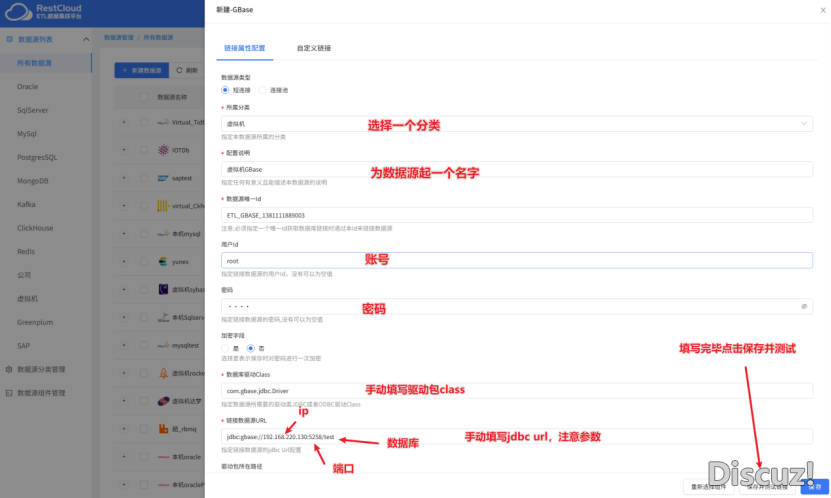Viewport: 831px width, 498px height.
Task: Select Oracle in the sidebar
Action: (28, 86)
